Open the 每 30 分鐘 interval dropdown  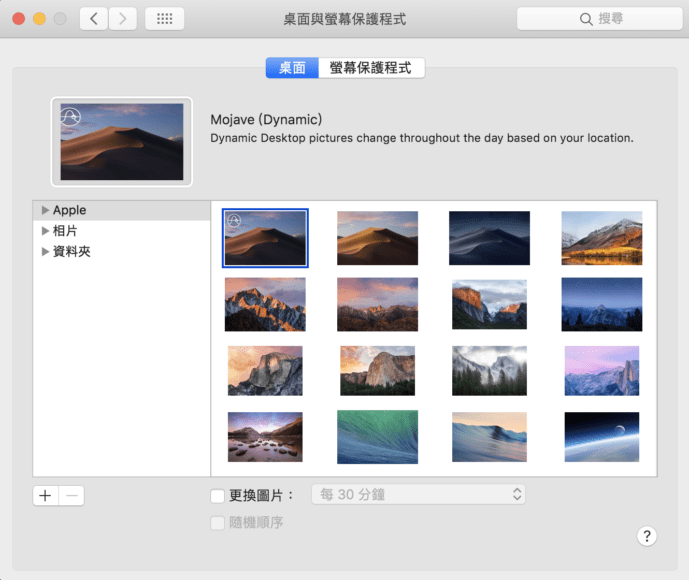(418, 494)
